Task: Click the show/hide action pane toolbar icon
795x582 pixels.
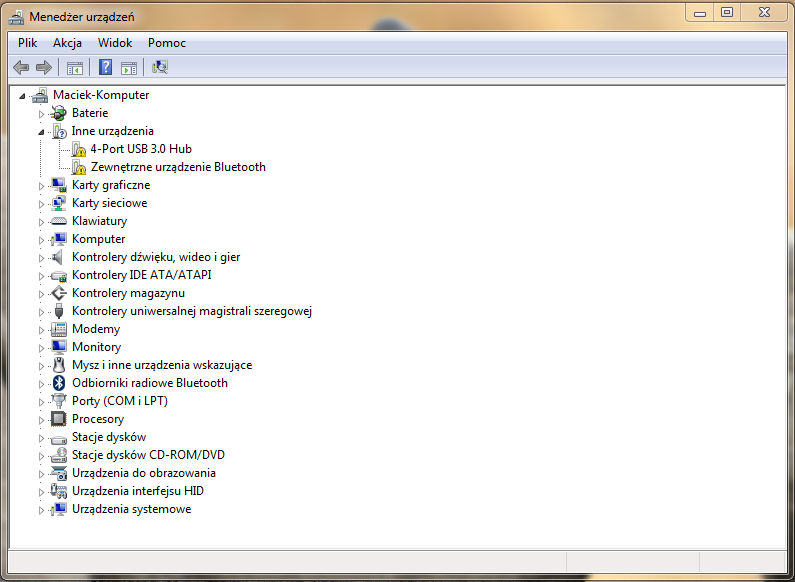Action: click(x=129, y=67)
